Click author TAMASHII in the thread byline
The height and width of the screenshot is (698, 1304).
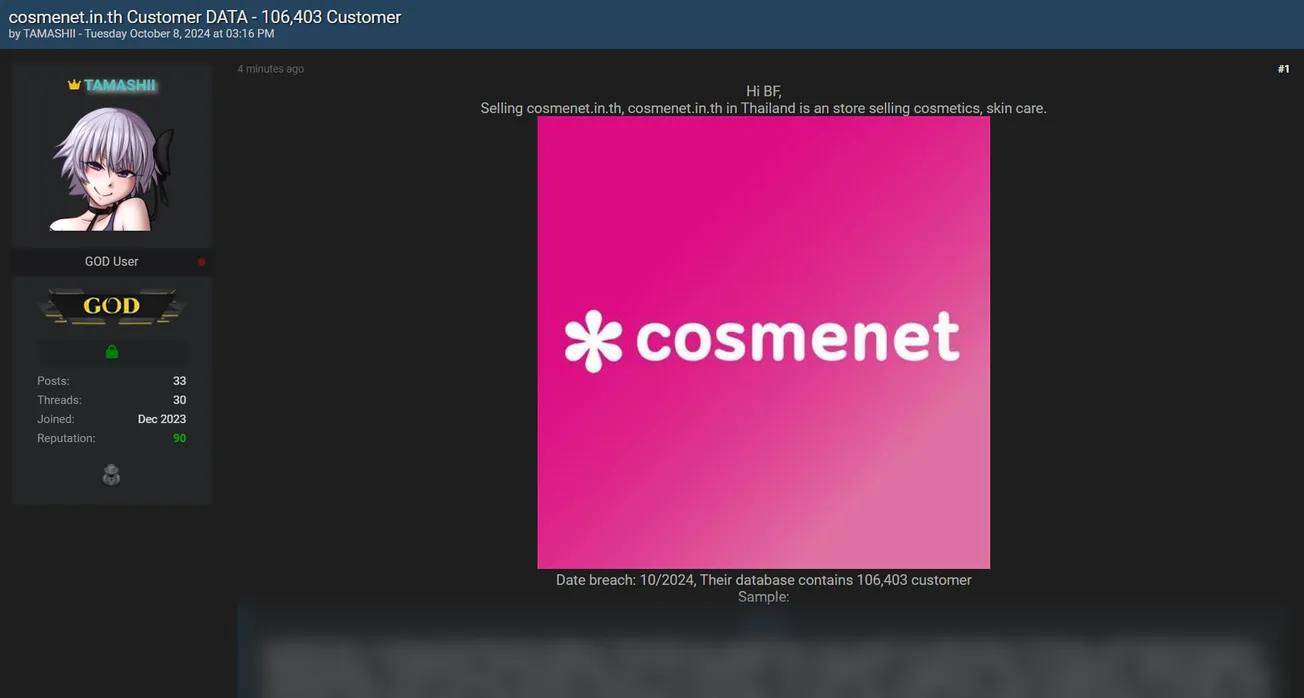coord(49,34)
